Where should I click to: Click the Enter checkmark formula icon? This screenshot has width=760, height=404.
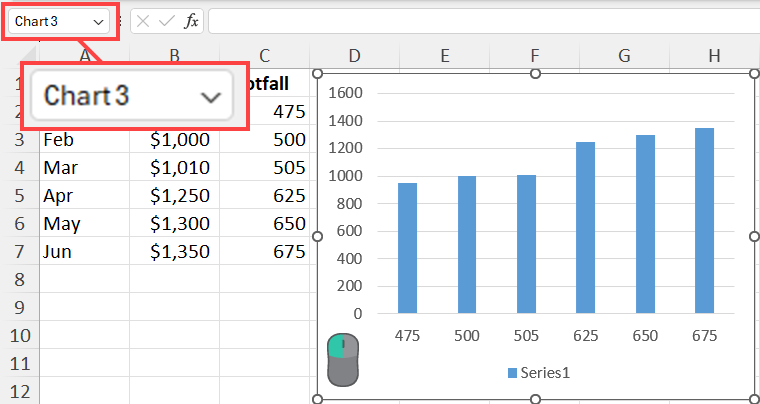pyautogui.click(x=167, y=21)
